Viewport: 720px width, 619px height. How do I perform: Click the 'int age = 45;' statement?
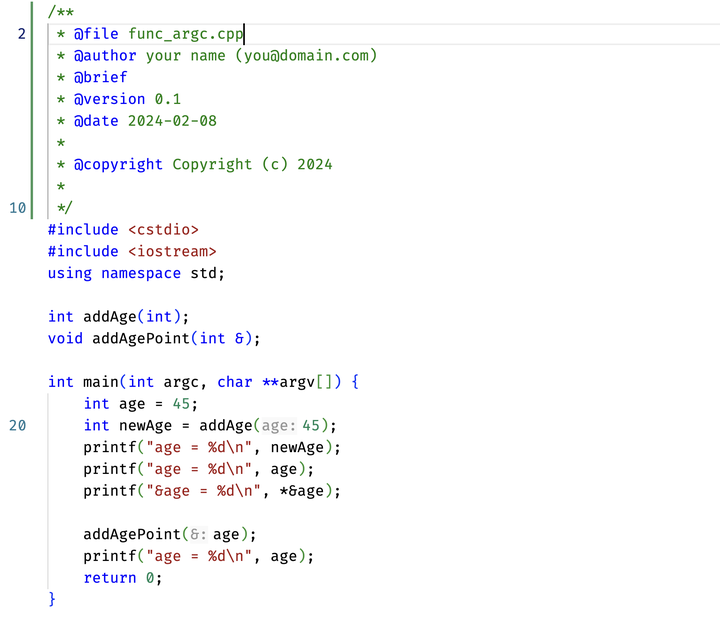point(141,404)
